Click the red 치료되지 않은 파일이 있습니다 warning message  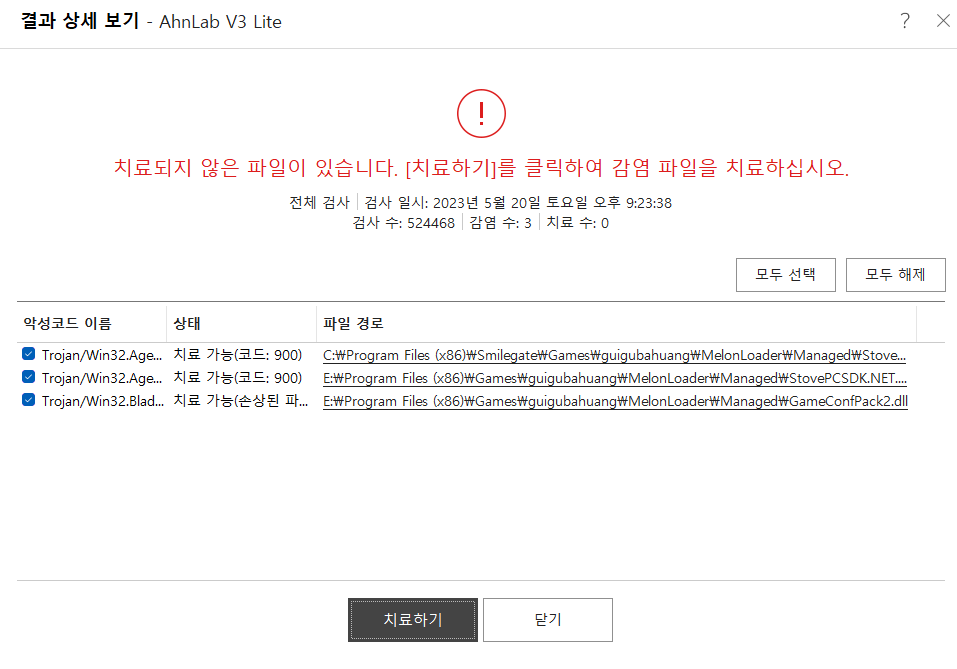[x=481, y=167]
